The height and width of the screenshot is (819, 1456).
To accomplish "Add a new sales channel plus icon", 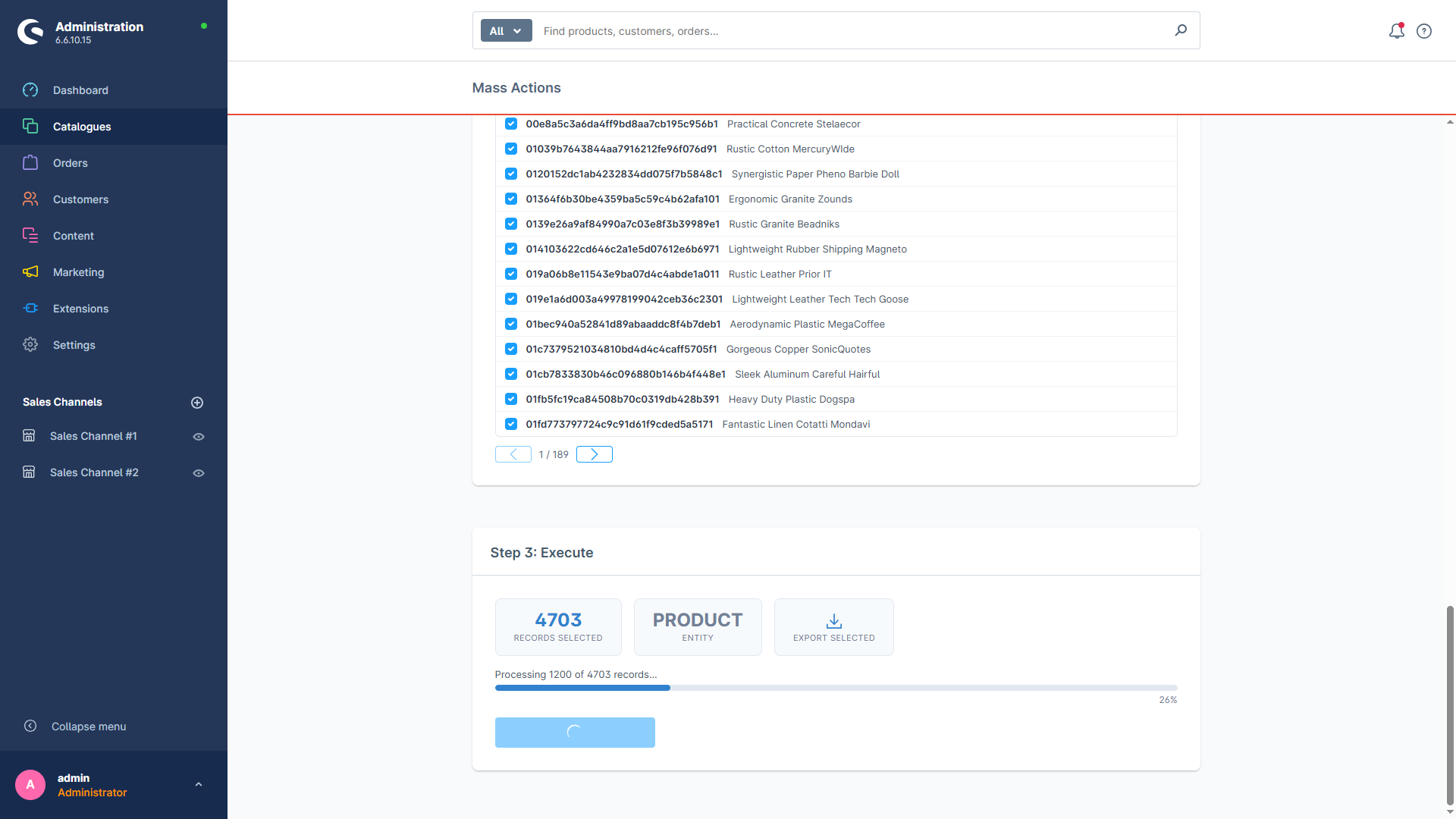I will point(197,403).
